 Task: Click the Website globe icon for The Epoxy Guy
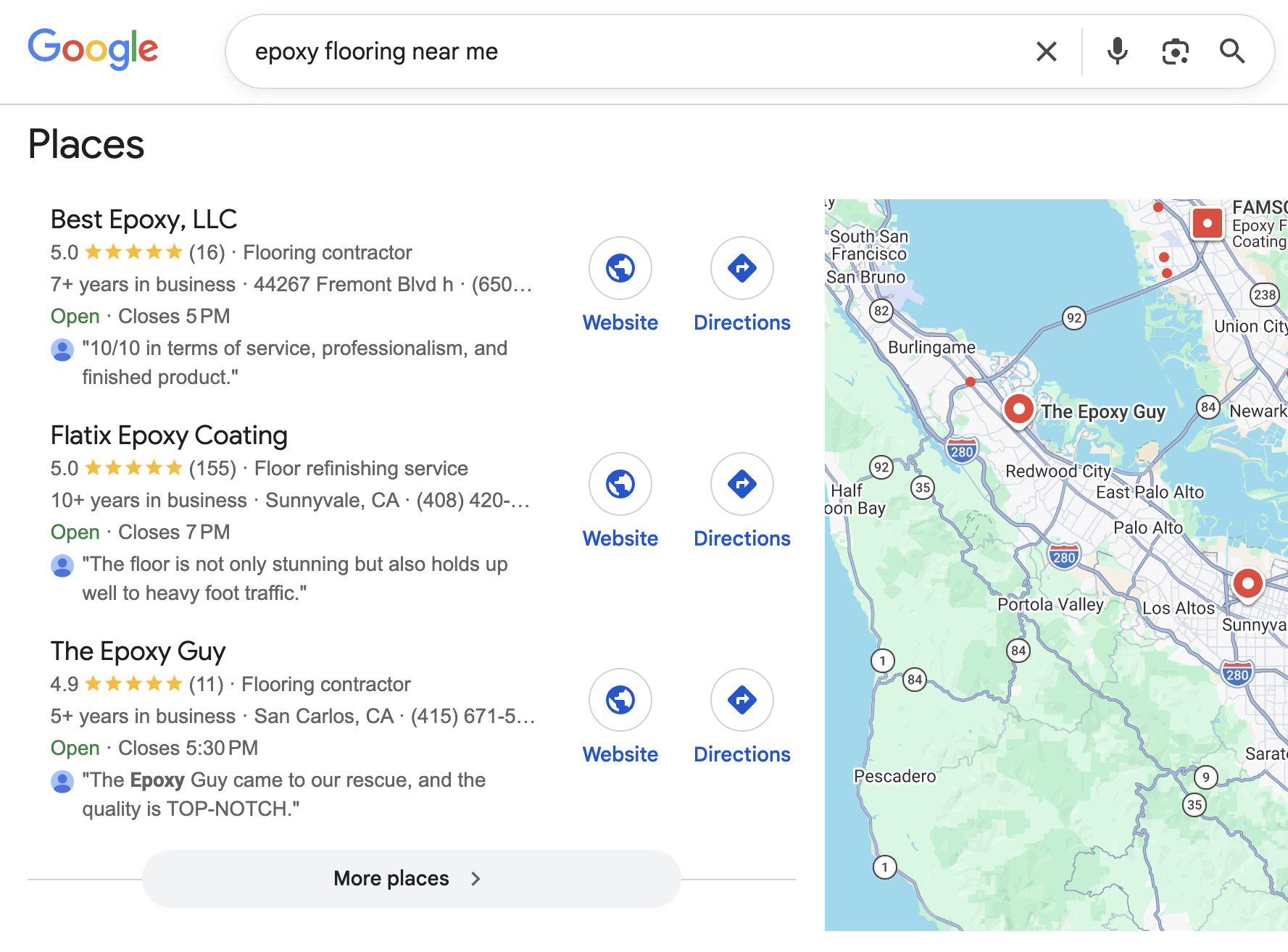click(620, 699)
